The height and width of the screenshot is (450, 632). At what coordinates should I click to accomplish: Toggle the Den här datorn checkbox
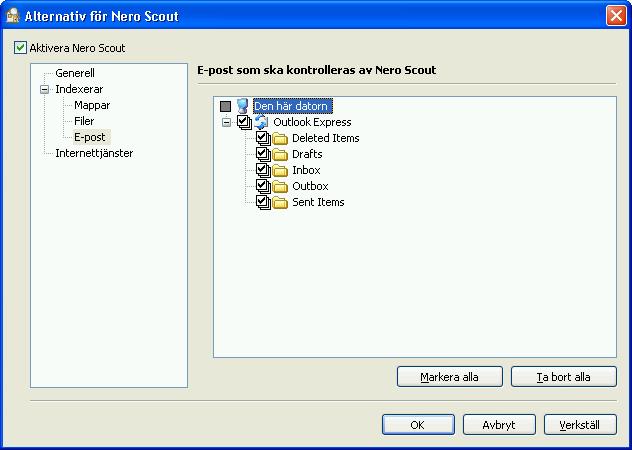225,106
